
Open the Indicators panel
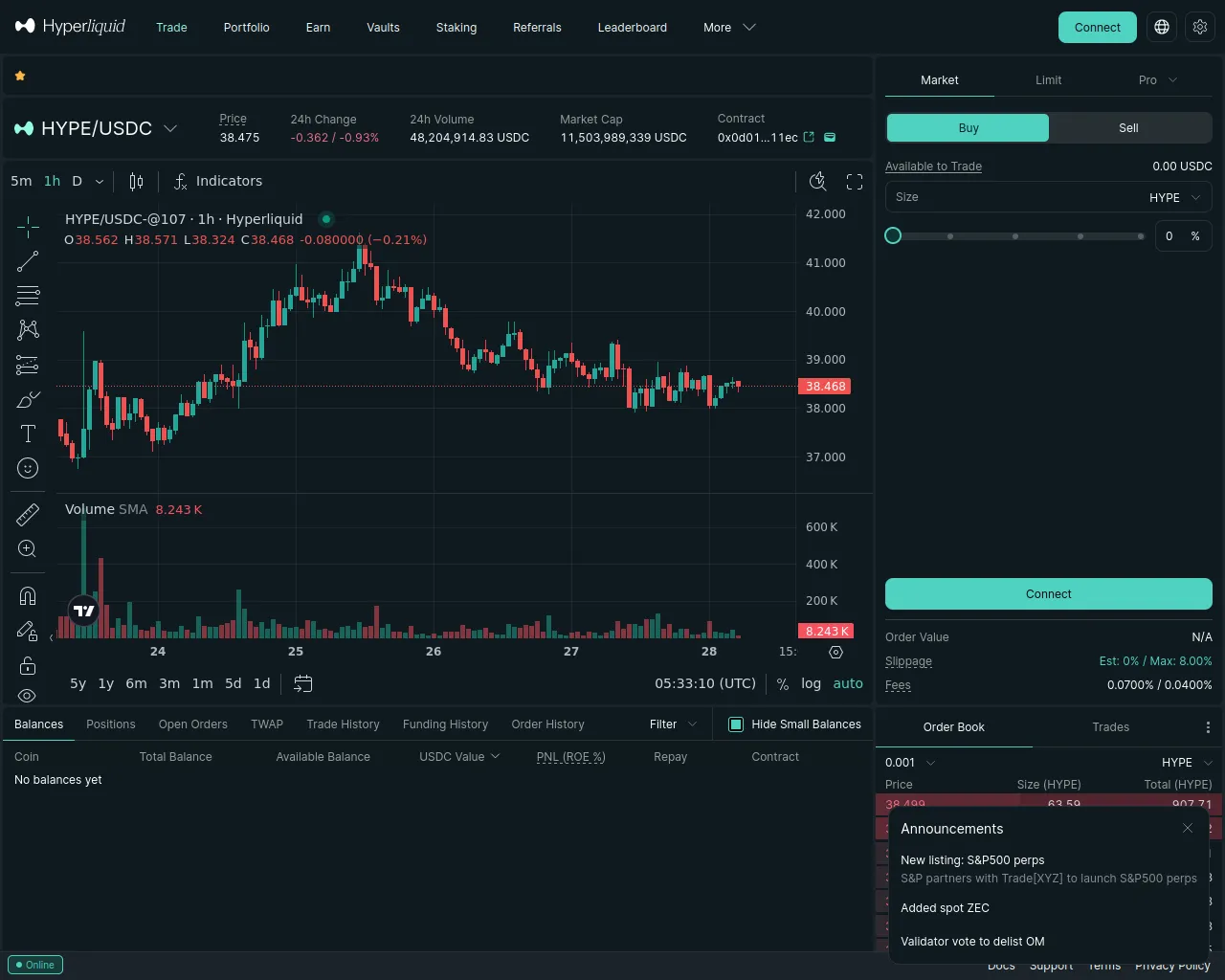(218, 181)
